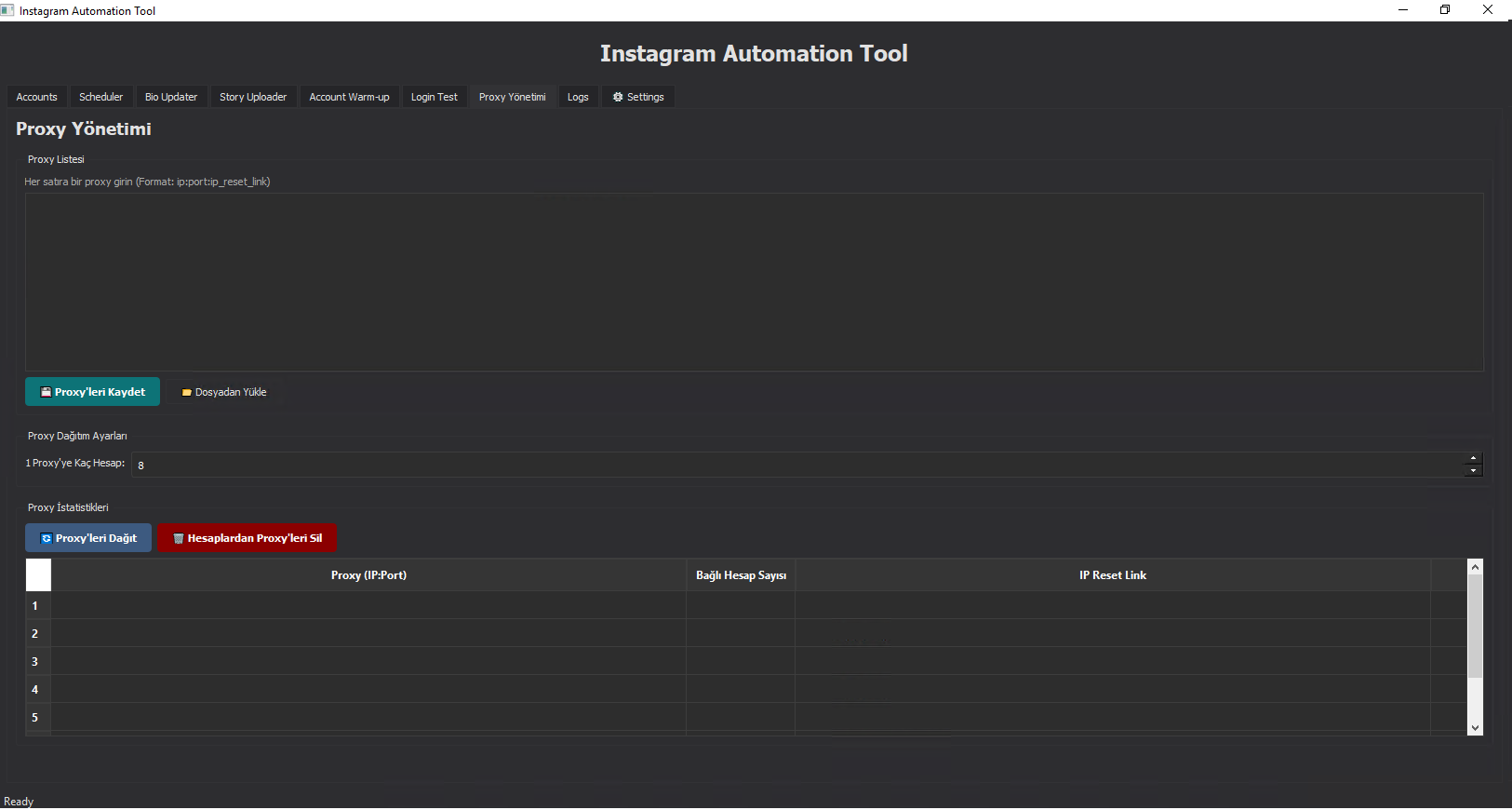
Task: Close the Instagram Automation Tool window
Action: pos(1488,10)
